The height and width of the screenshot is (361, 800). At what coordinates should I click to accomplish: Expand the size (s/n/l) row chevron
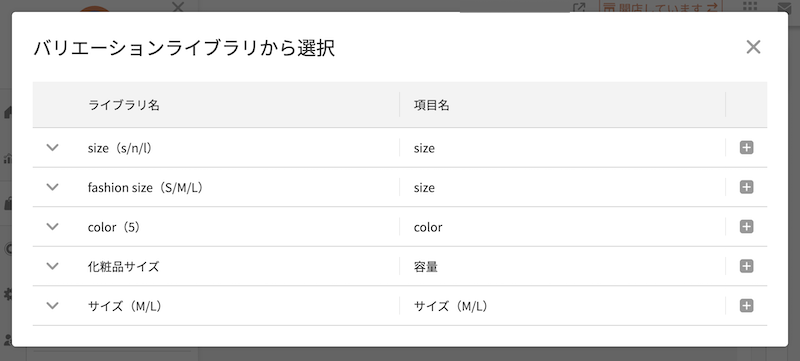(x=53, y=148)
